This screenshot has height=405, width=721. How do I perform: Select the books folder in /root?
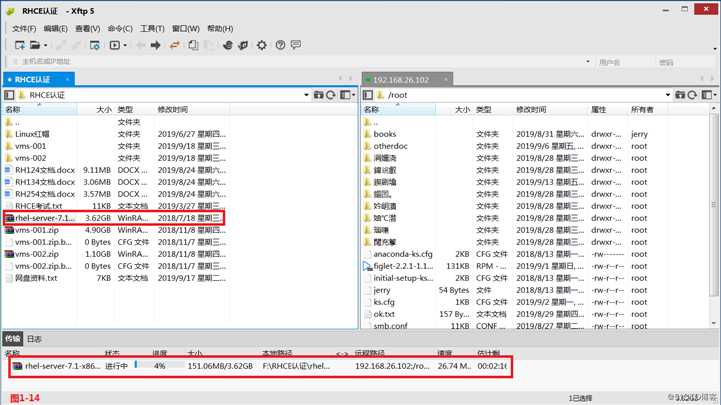[x=506, y=134]
